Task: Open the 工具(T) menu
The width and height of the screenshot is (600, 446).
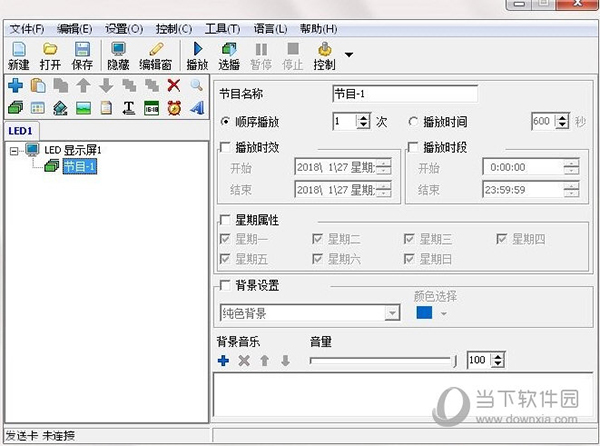Action: click(x=220, y=29)
